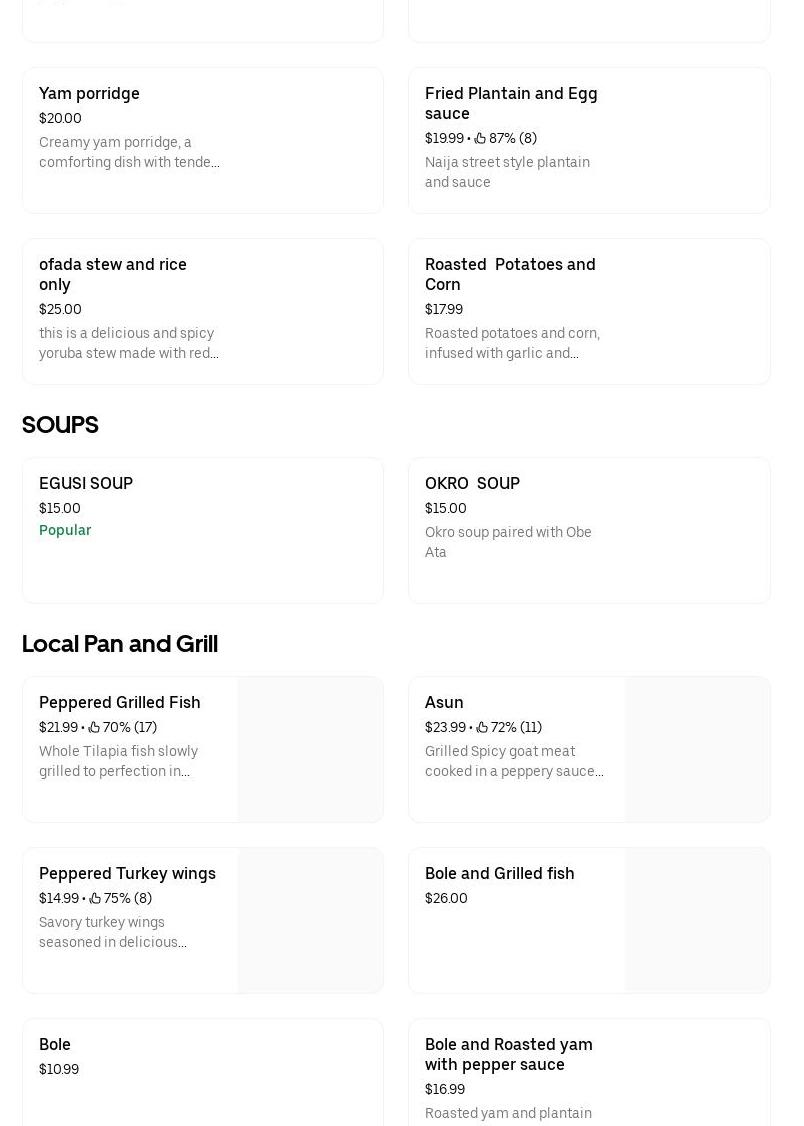Image resolution: width=804 pixels, height=1126 pixels.
Task: Select the thumbs-up icon on Peppered Grilled Fish
Action: pyautogui.click(x=94, y=727)
